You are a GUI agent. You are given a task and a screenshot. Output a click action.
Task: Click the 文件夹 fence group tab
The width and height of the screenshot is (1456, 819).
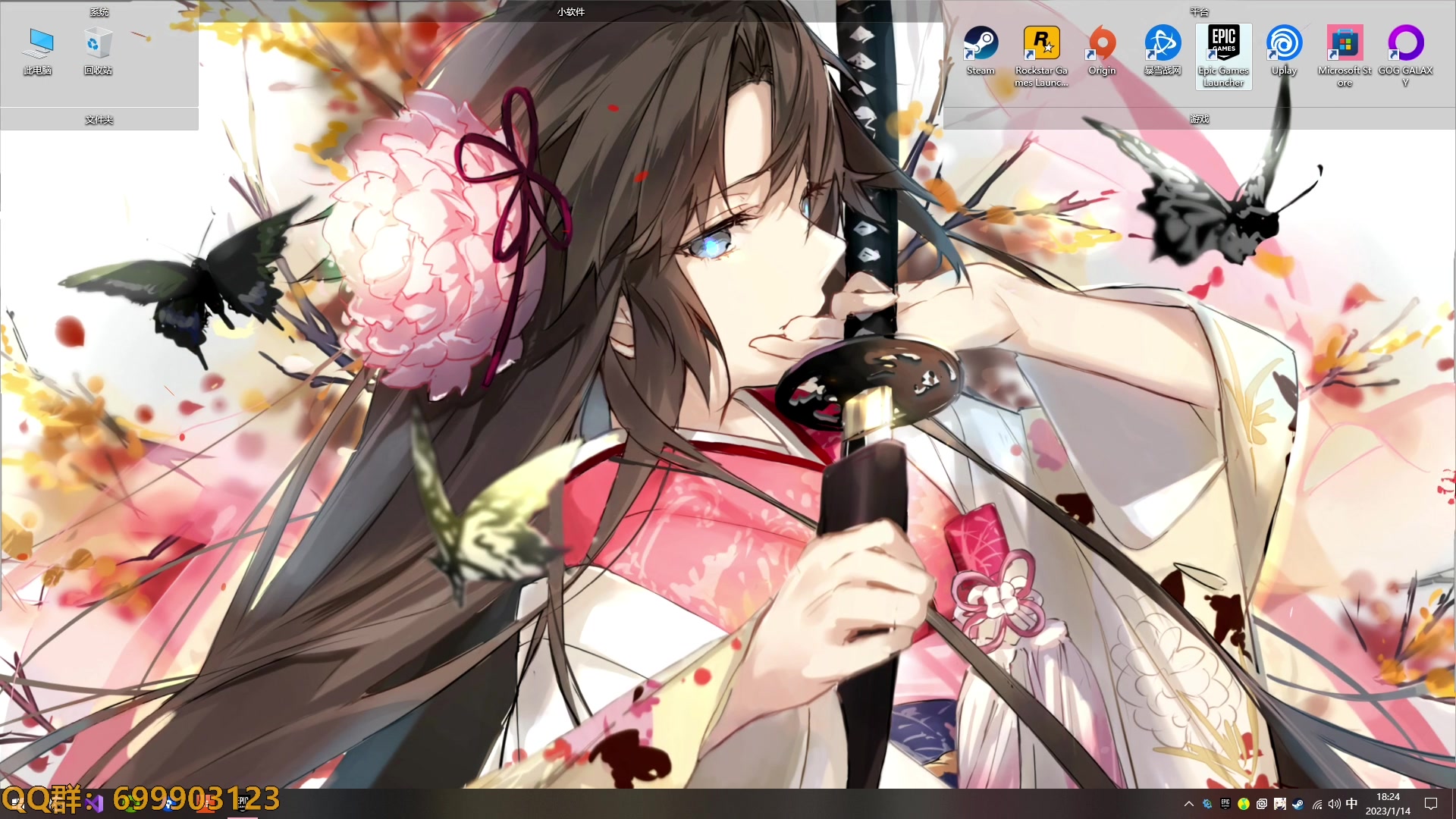pyautogui.click(x=99, y=119)
